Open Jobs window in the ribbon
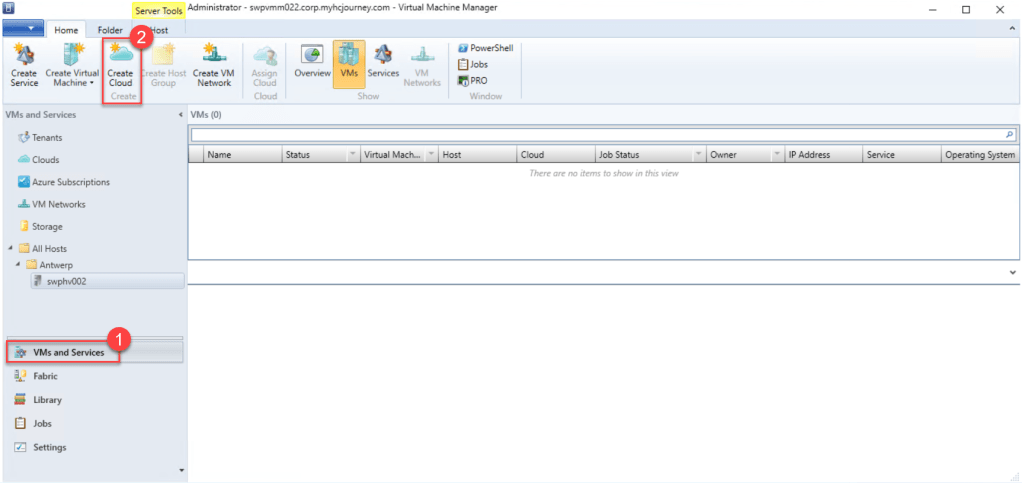The image size is (1022, 483). [476, 64]
